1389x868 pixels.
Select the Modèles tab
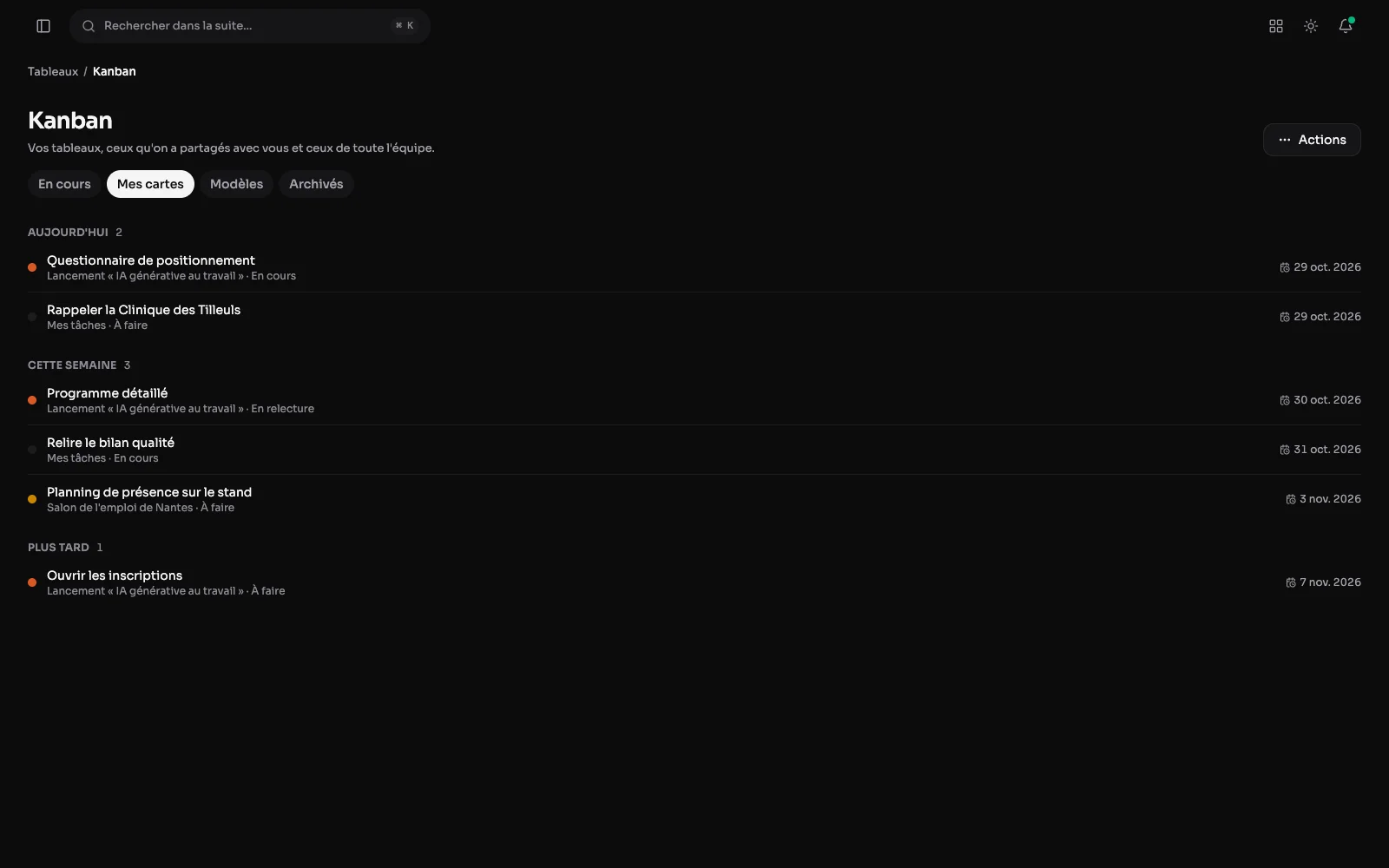236,184
